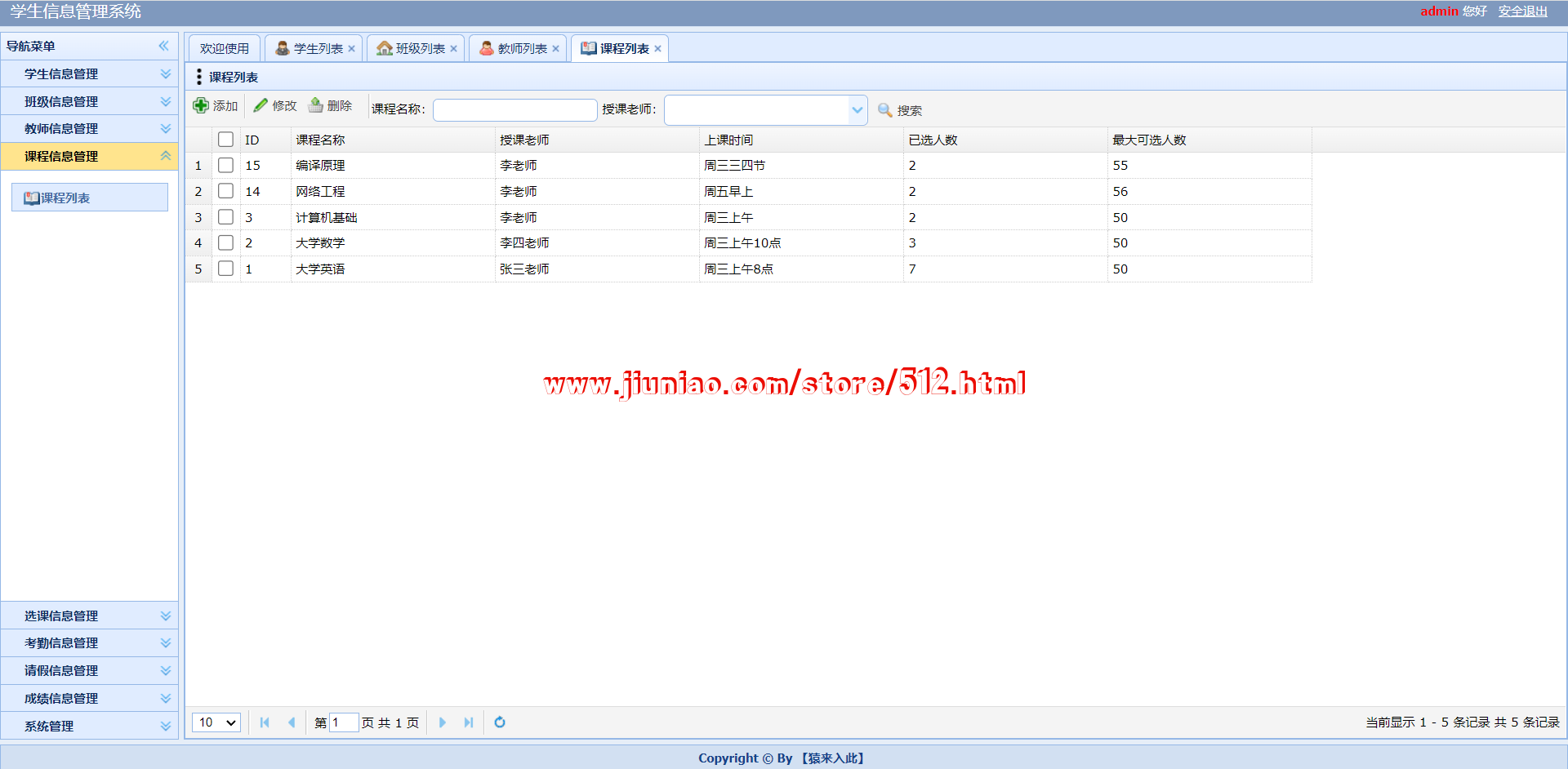1568x769 pixels.
Task: Click the 搜索 button label
Action: coord(910,111)
